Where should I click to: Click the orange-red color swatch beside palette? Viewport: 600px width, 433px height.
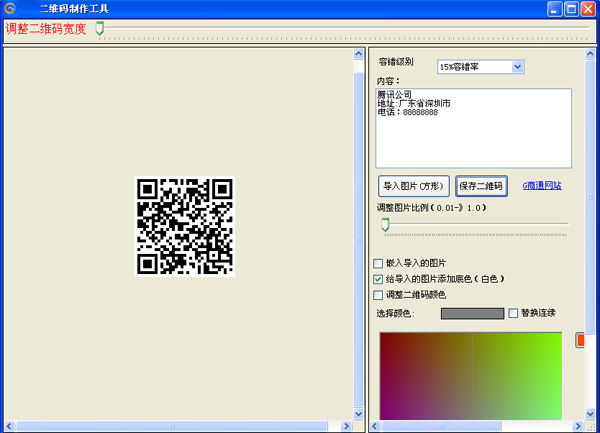click(580, 340)
